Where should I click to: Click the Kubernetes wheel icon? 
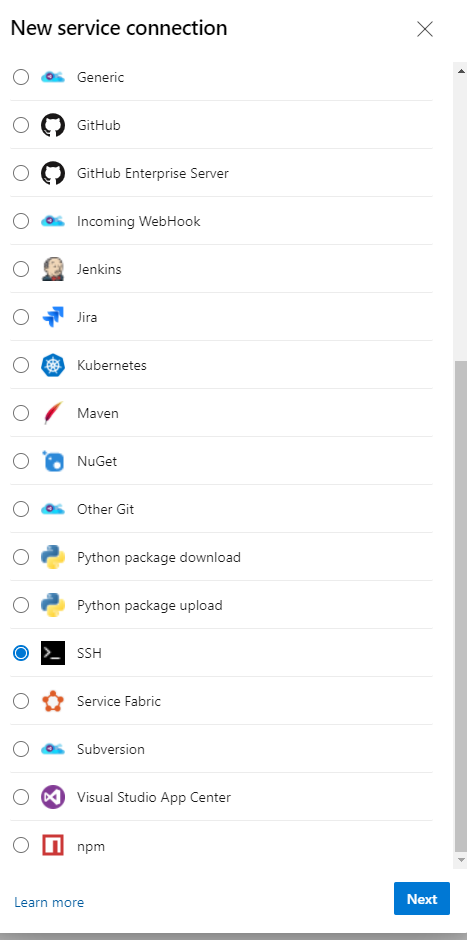53,365
